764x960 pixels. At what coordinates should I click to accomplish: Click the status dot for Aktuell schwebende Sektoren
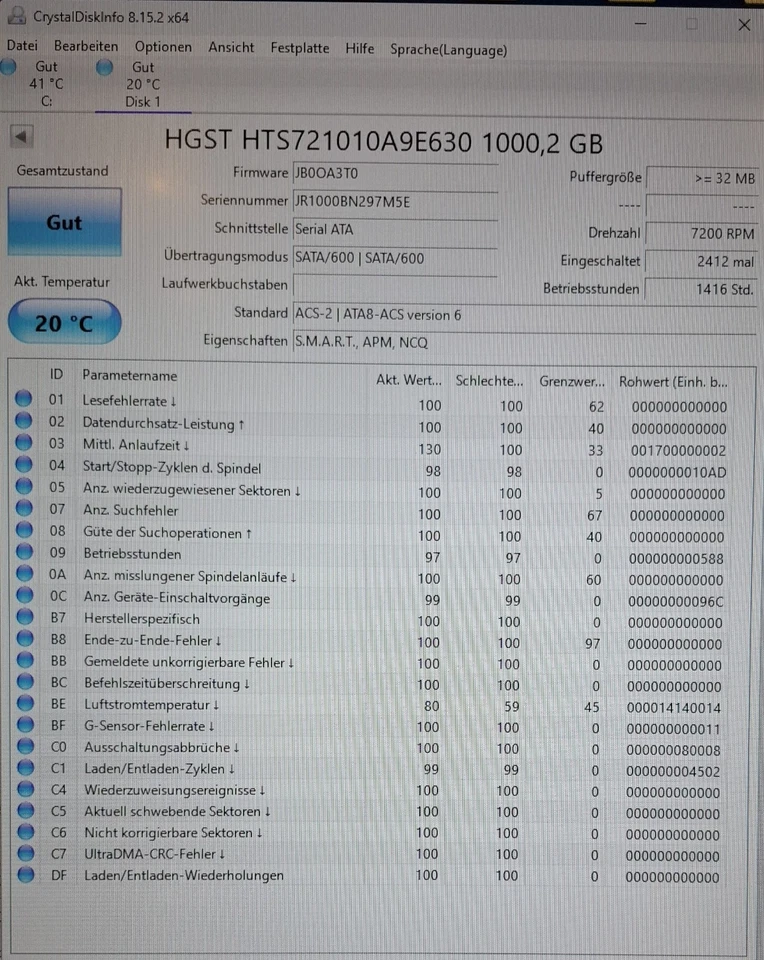(26, 810)
